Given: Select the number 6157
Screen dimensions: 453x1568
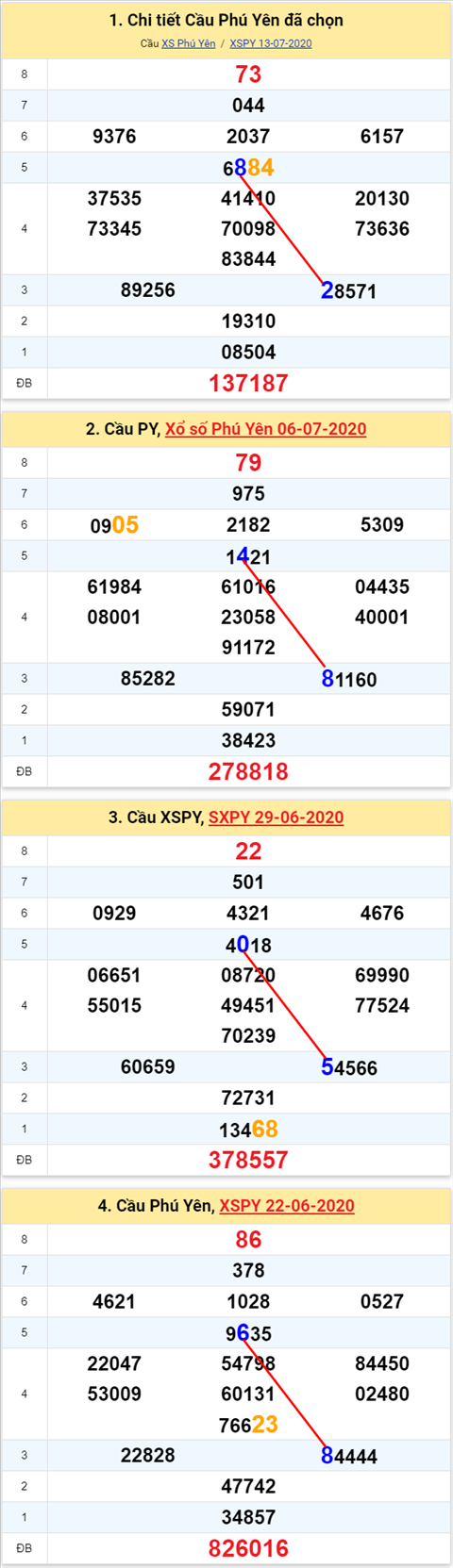Looking at the screenshot, I should point(382,137).
